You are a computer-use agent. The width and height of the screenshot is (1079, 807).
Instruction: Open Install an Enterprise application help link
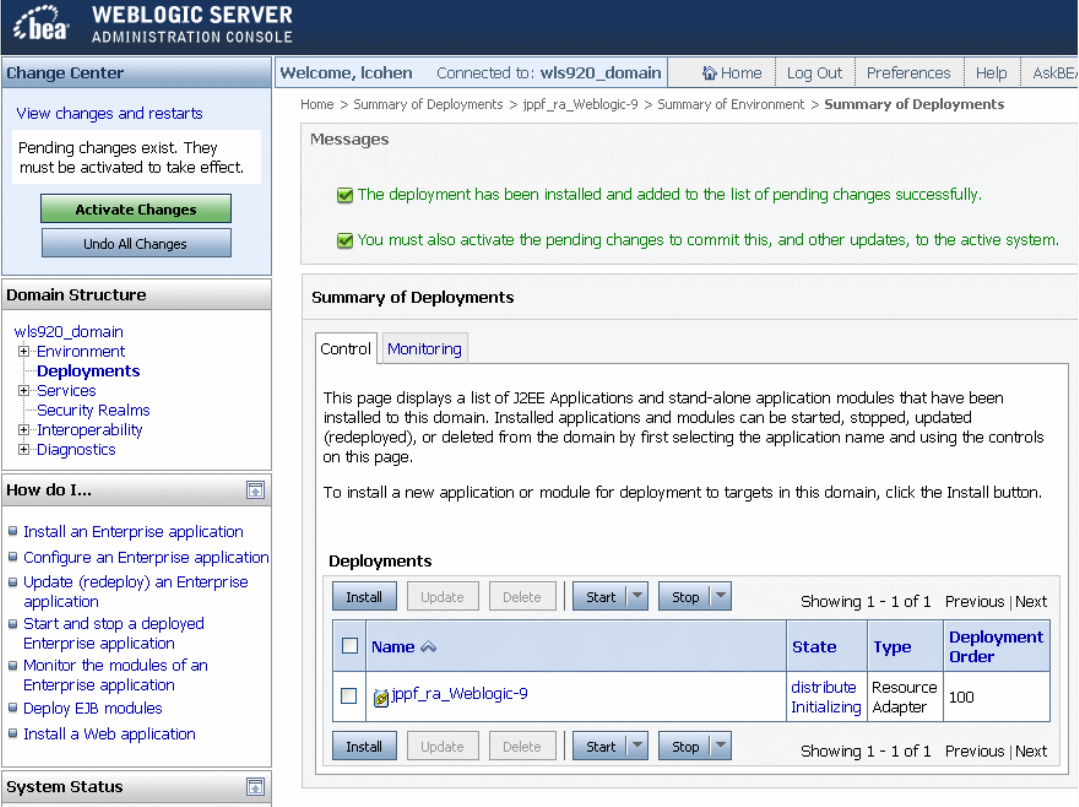(x=133, y=531)
